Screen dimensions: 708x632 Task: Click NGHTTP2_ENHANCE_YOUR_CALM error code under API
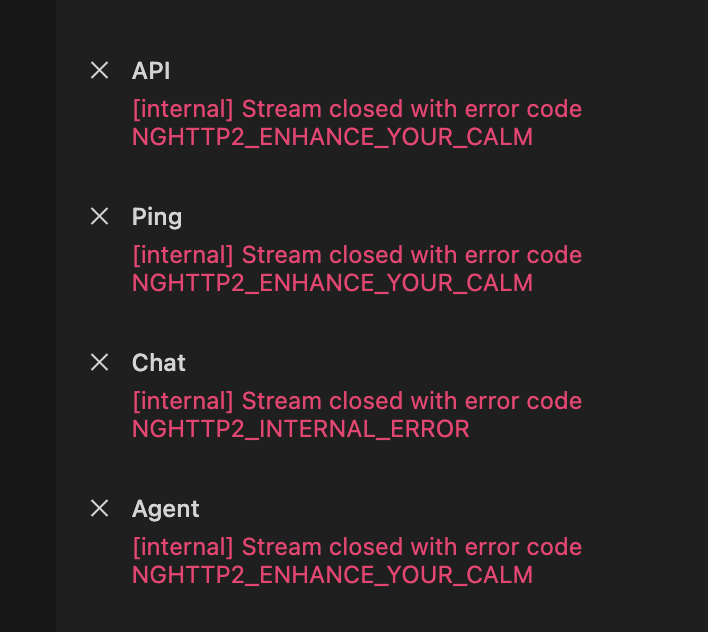(x=332, y=137)
